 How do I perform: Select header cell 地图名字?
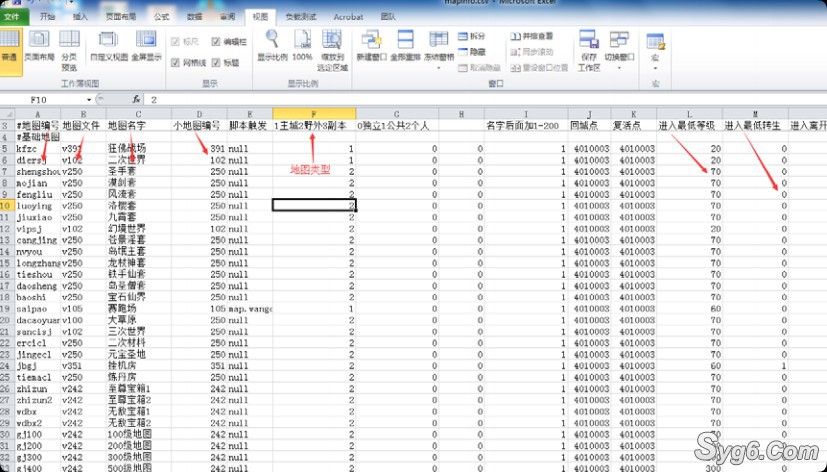coord(138,126)
